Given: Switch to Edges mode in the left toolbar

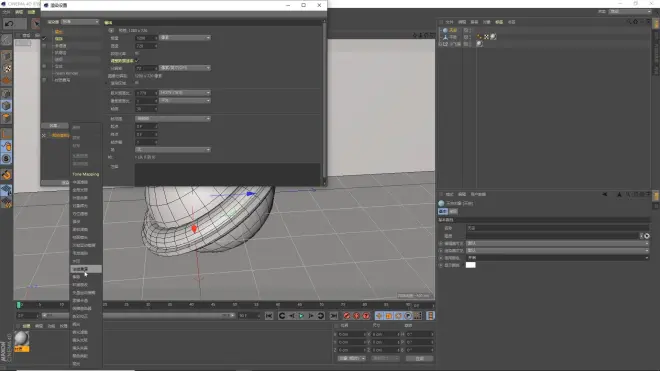Looking at the screenshot, I should coord(6,106).
